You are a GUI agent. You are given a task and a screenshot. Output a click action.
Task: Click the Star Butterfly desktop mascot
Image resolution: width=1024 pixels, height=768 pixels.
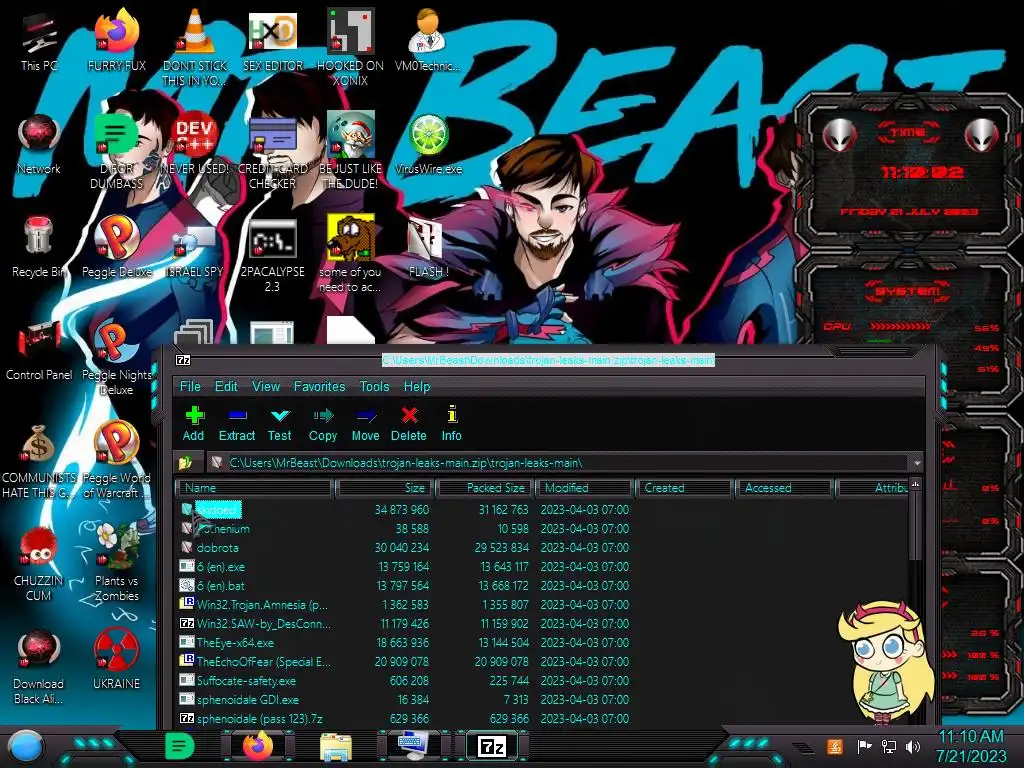tap(884, 661)
